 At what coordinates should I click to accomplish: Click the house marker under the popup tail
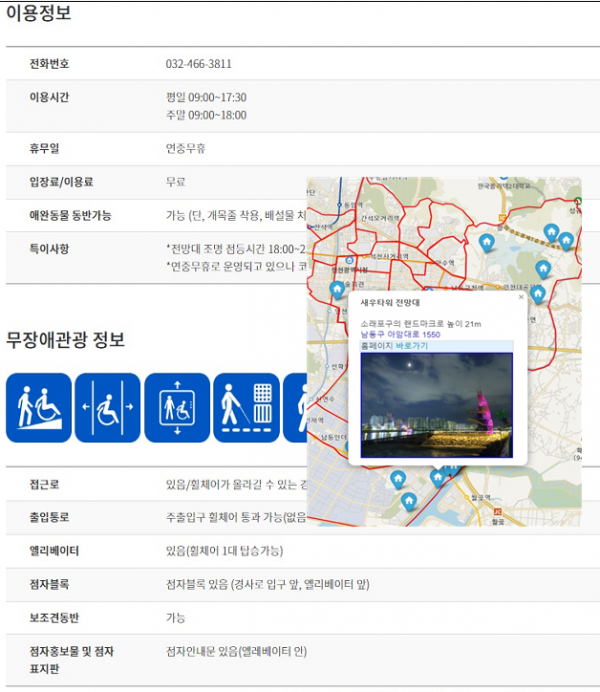437,477
